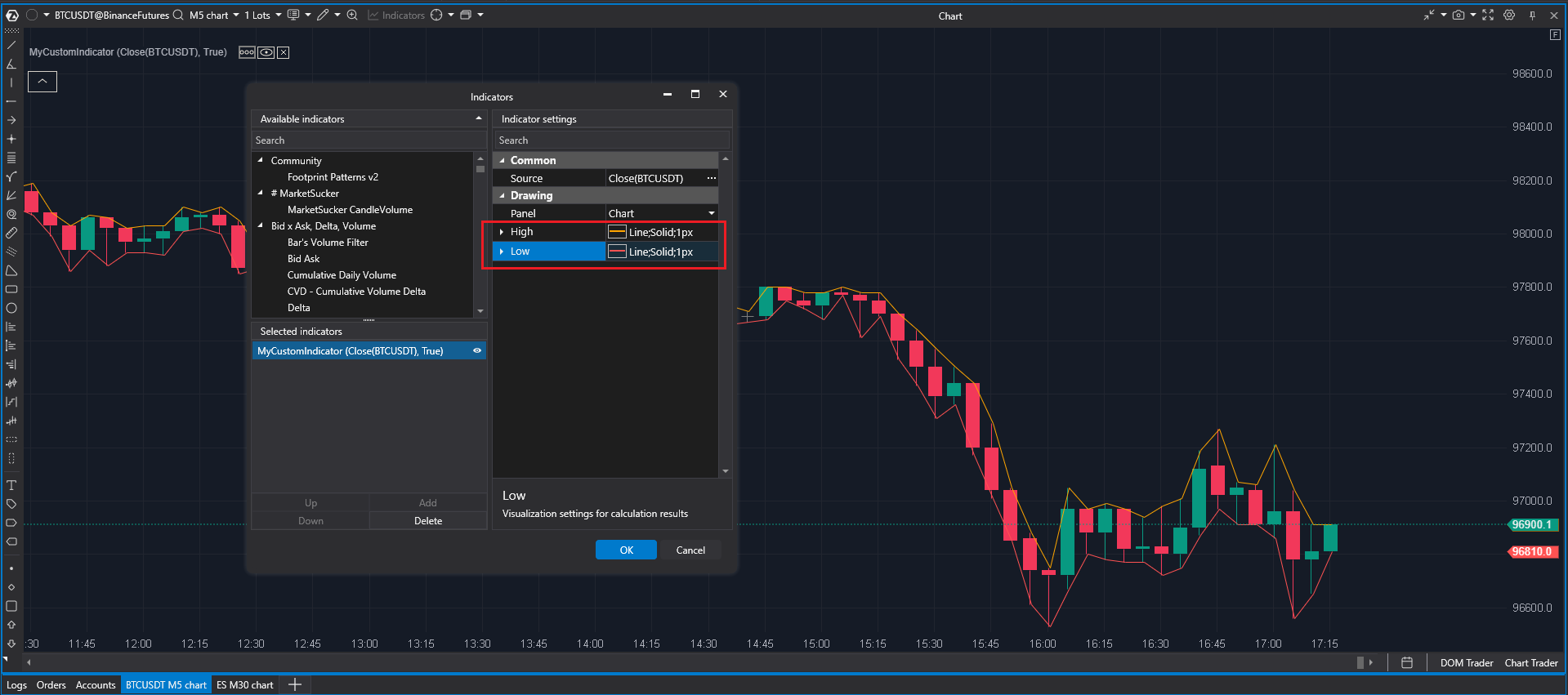Screen dimensions: 1568x695
Task: Open the chart pencil drawing tool
Action: pyautogui.click(x=324, y=15)
